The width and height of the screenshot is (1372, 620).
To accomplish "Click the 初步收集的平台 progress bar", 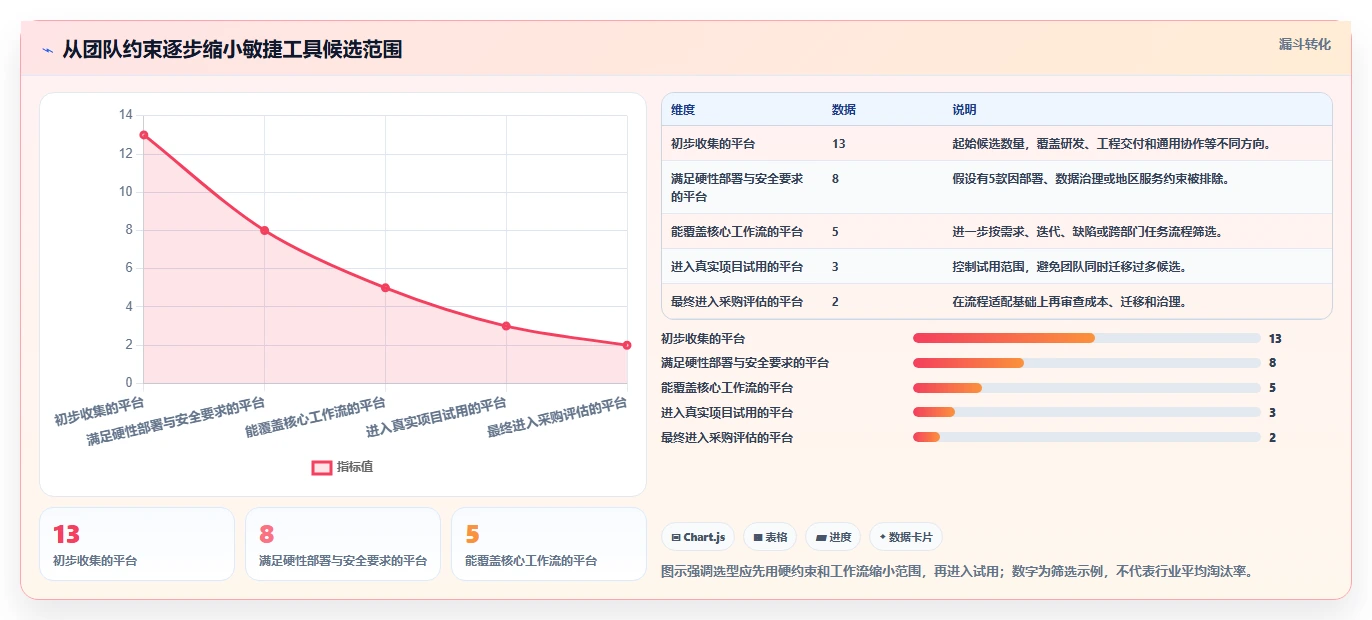I will 1087,338.
